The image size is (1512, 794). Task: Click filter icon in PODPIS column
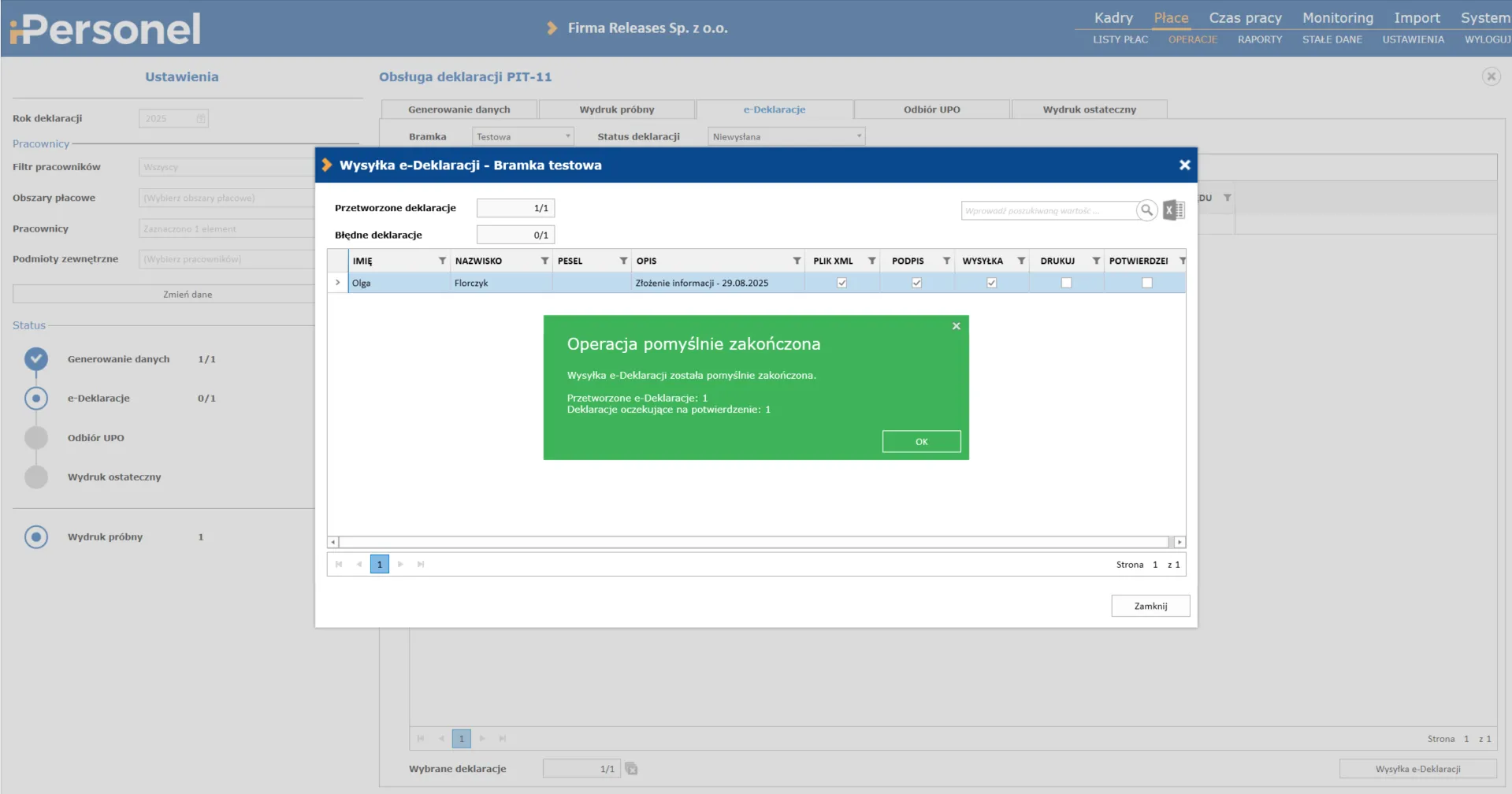click(946, 261)
